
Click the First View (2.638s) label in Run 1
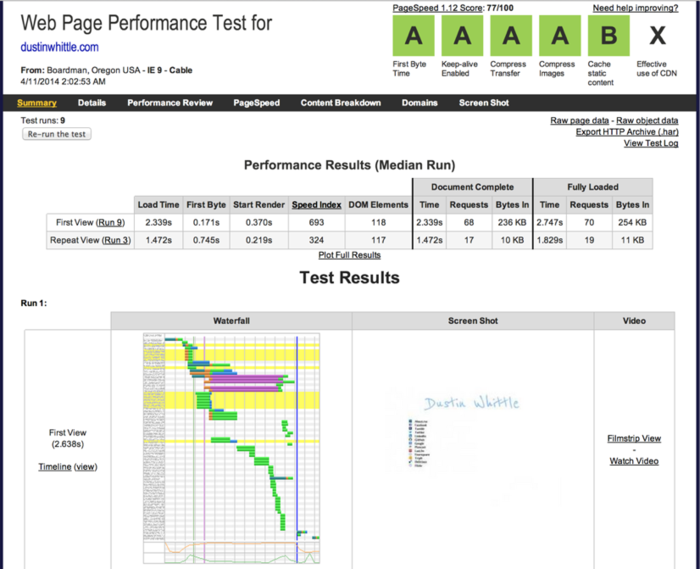67,438
